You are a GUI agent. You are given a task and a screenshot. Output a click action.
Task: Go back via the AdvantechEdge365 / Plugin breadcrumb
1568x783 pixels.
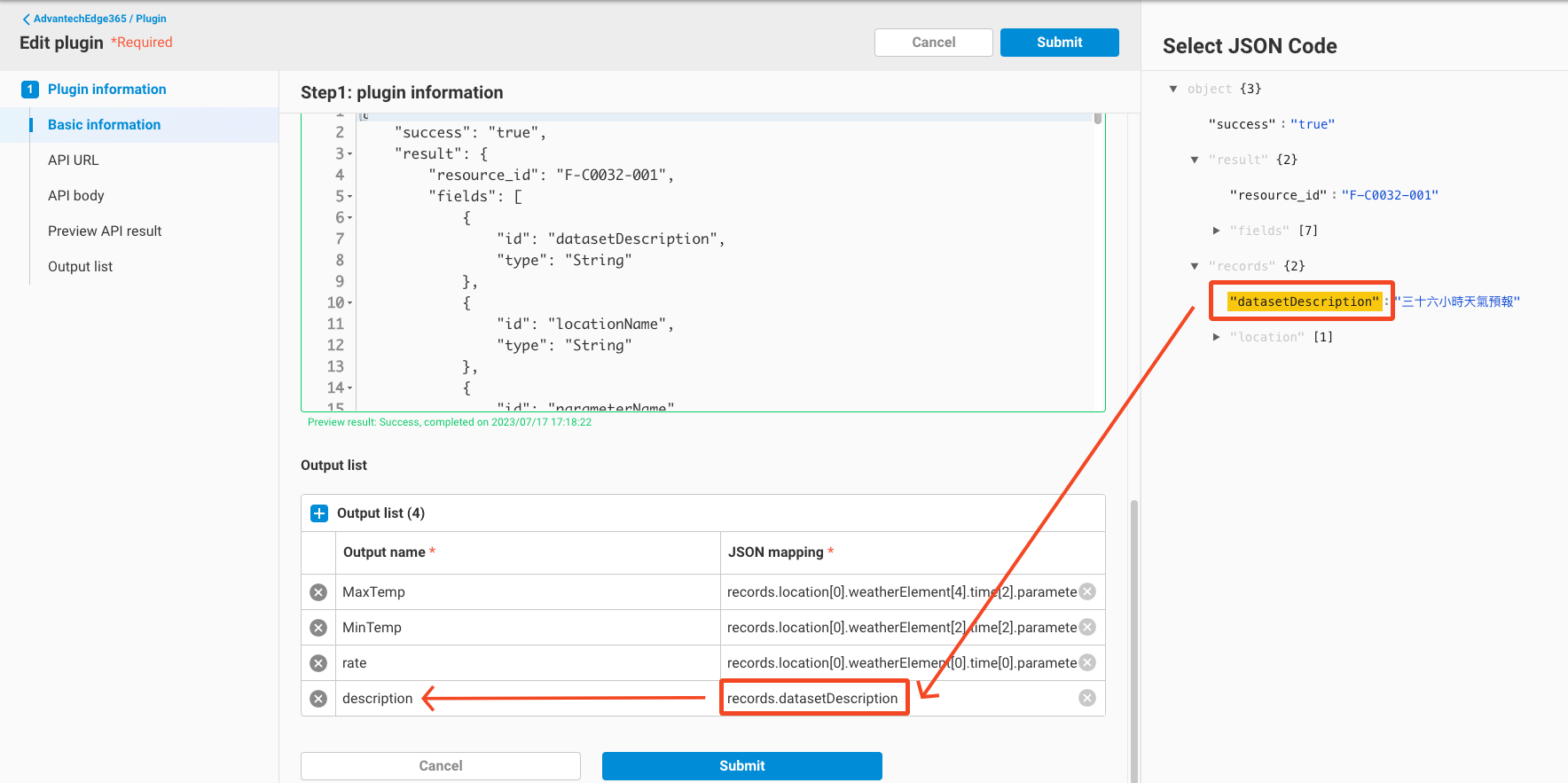94,19
